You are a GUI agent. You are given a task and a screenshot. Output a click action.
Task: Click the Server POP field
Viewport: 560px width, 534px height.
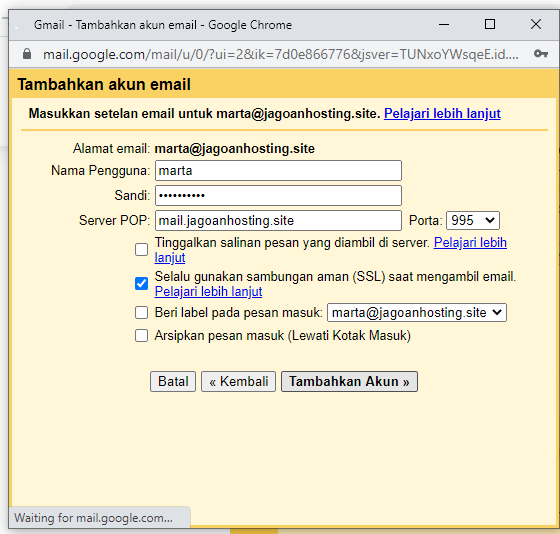point(278,220)
